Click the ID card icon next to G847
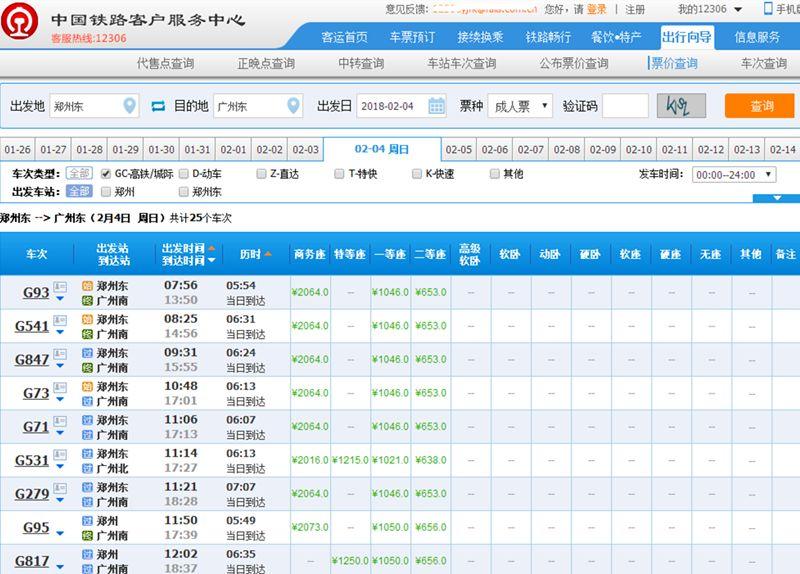This screenshot has width=800, height=574. point(60,356)
